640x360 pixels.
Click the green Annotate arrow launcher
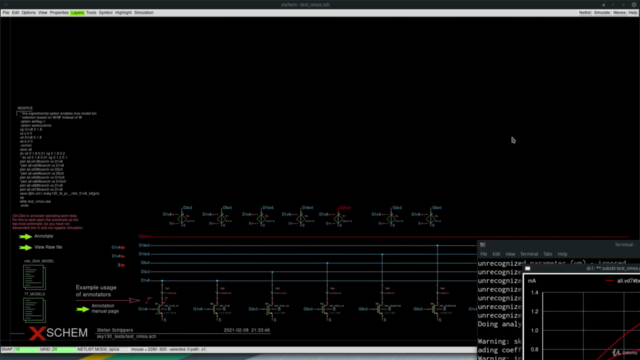point(25,236)
